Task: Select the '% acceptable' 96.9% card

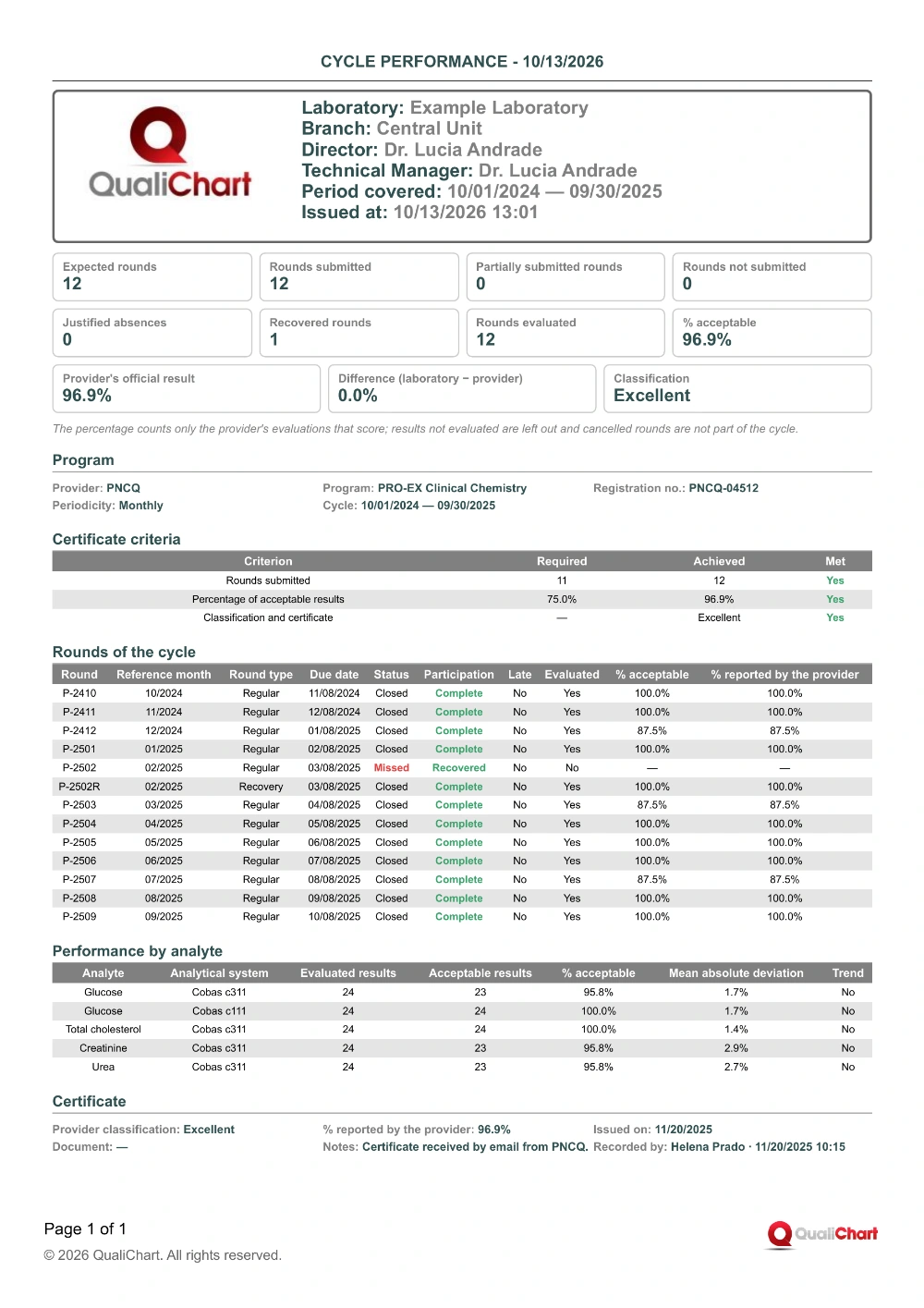Action: 772,333
